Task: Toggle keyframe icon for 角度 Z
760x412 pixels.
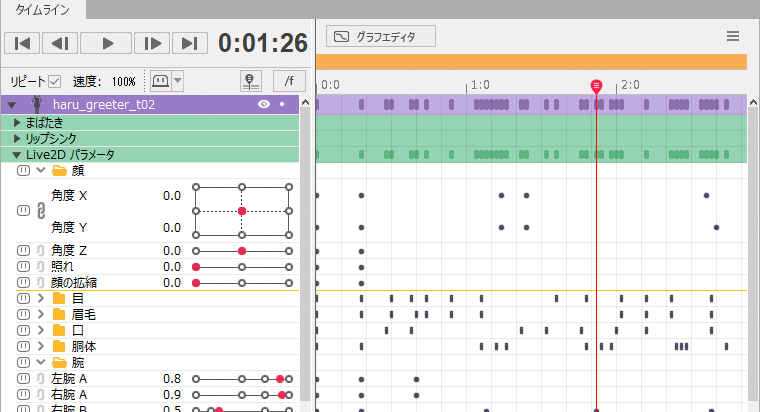Action: tap(23, 251)
